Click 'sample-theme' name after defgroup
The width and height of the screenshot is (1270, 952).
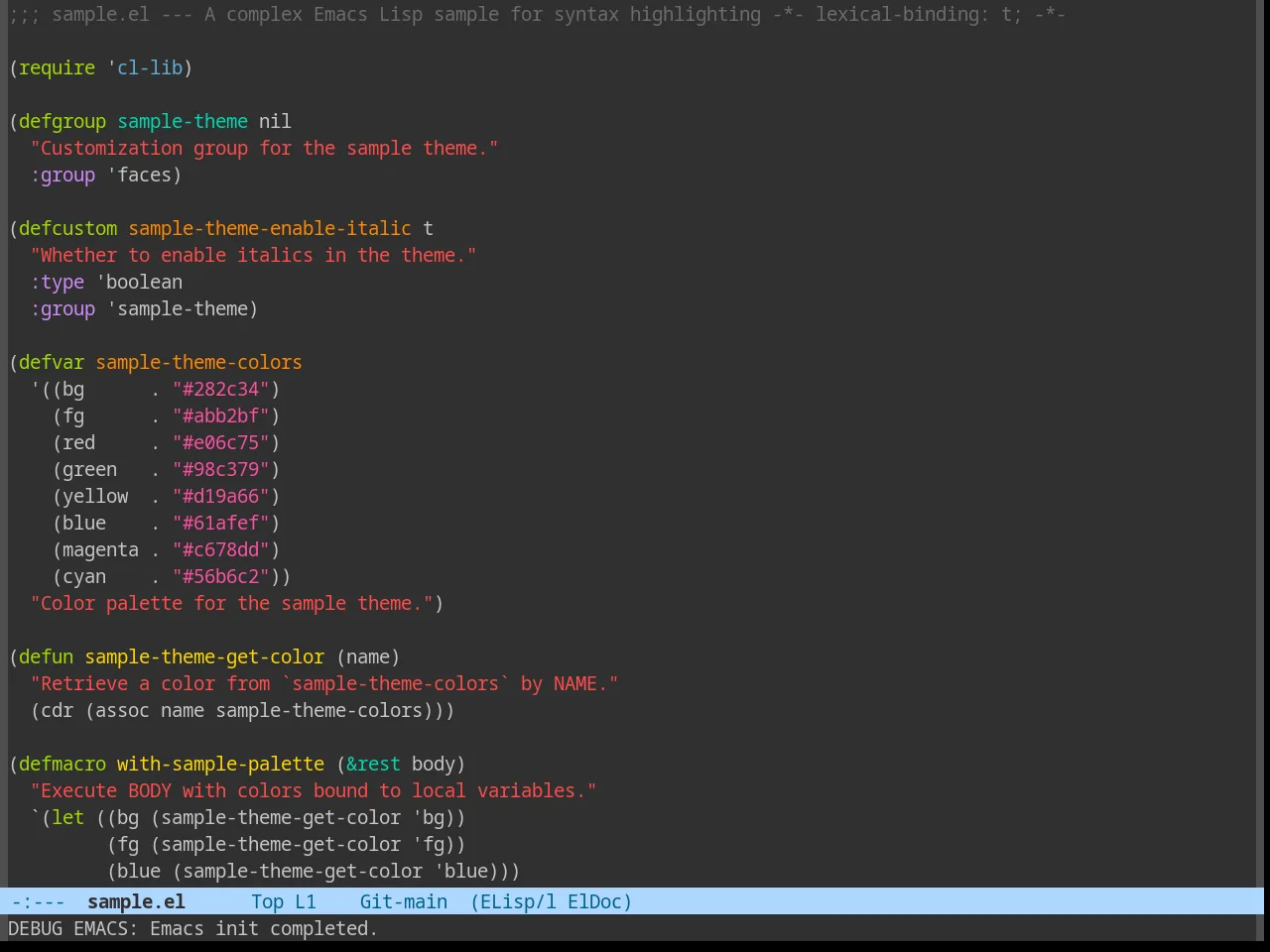pos(183,121)
